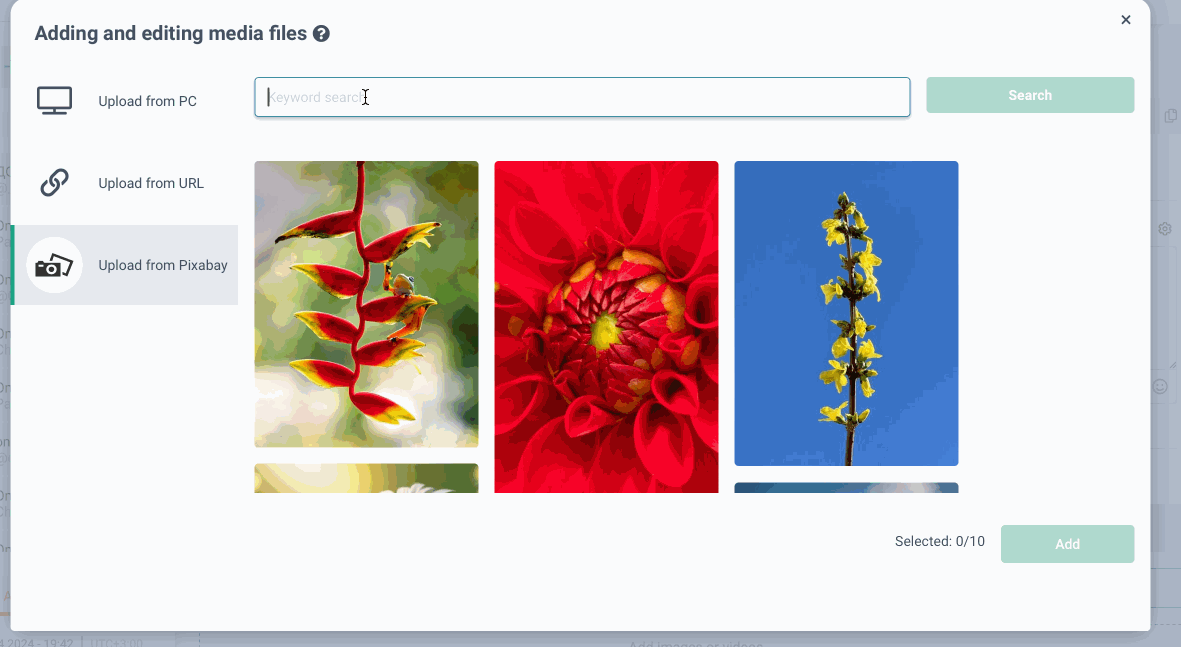The image size is (1181, 647).
Task: Close the media files dialog
Action: coord(1125,20)
